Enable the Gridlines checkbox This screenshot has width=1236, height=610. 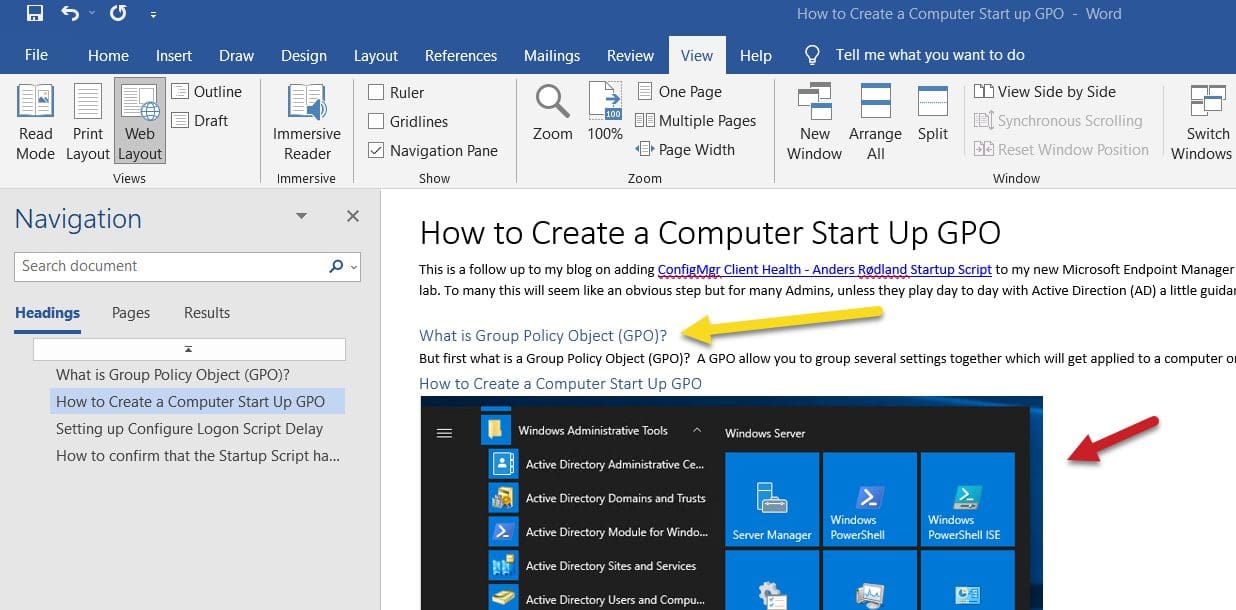(x=376, y=122)
